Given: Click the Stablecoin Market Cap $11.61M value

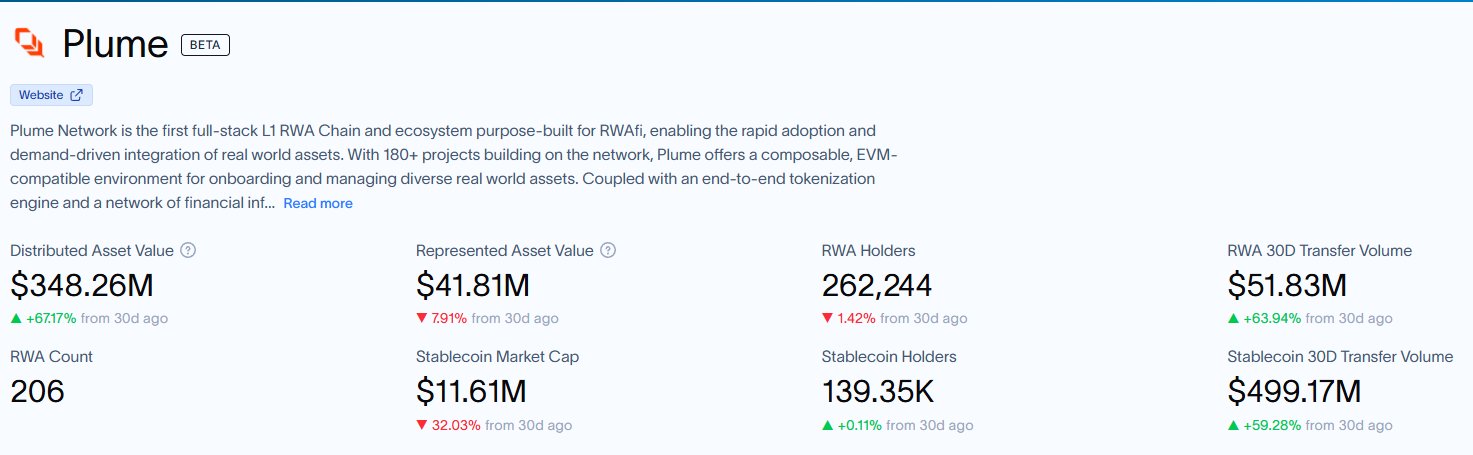Looking at the screenshot, I should (470, 392).
